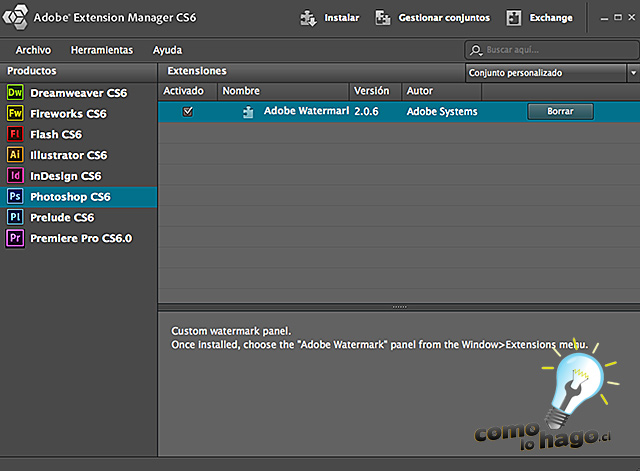Click the Dreamweaver CS6 Dw icon
640x471 pixels.
15,93
